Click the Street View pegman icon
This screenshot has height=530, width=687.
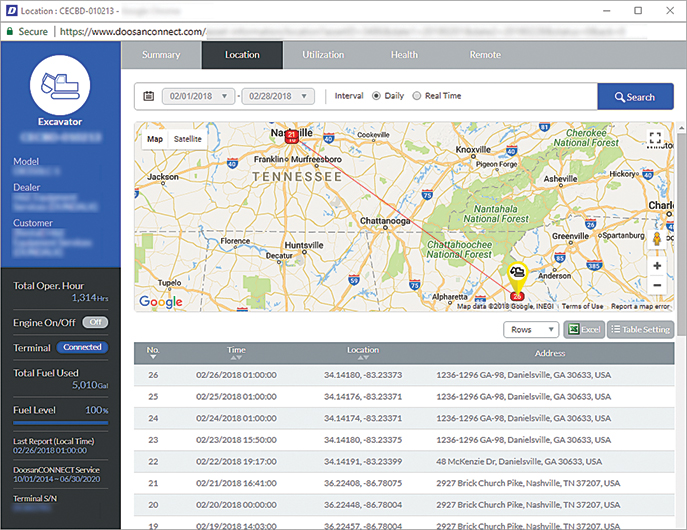657,240
